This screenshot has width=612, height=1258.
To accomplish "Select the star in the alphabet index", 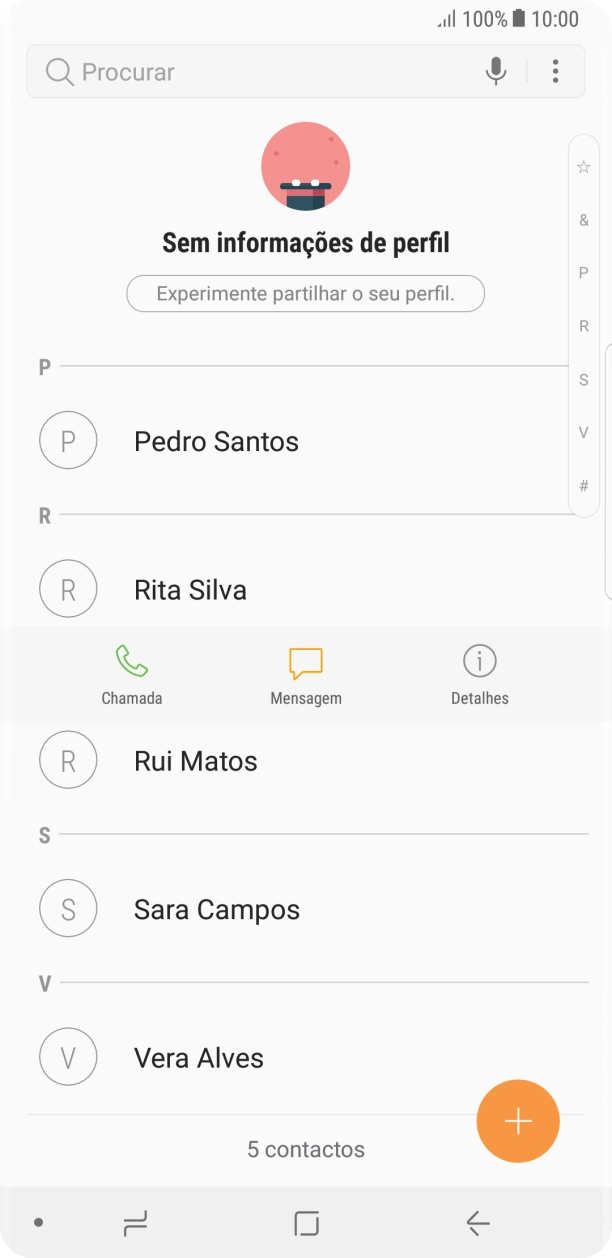I will click(583, 166).
